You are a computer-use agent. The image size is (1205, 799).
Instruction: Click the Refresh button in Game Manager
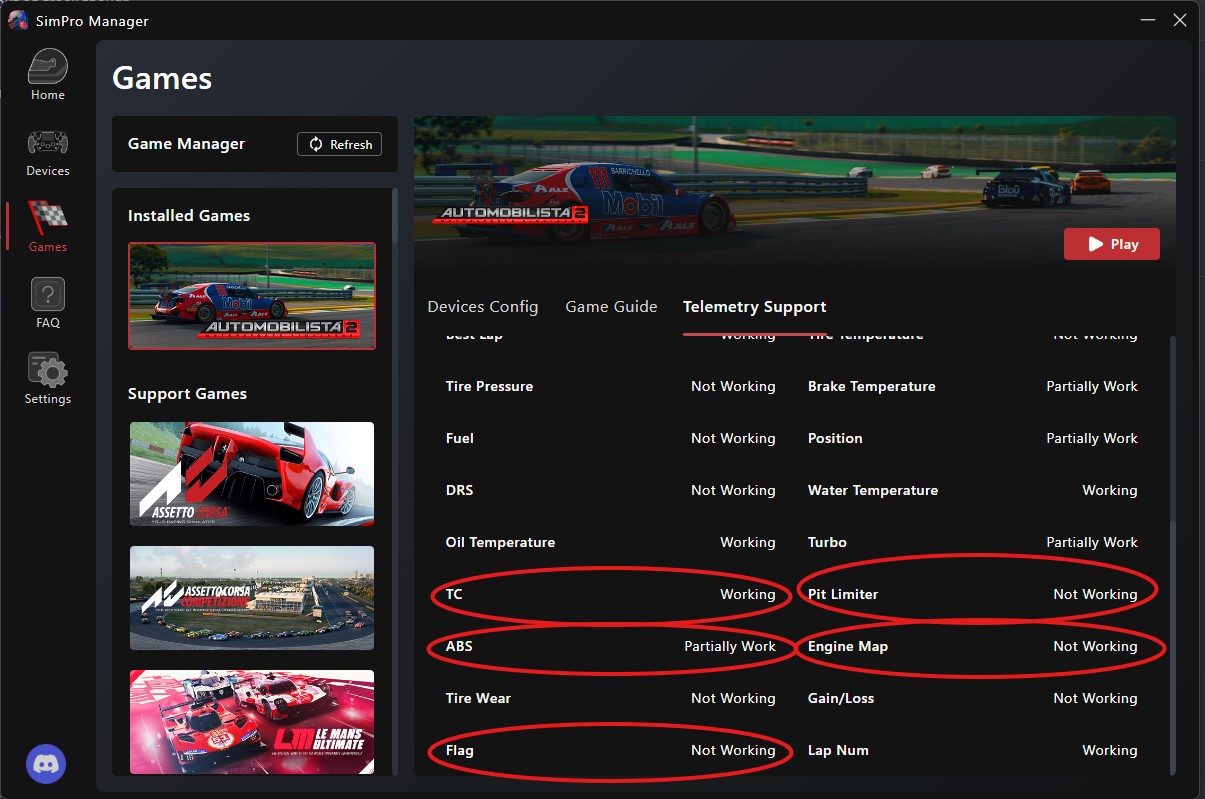[340, 144]
